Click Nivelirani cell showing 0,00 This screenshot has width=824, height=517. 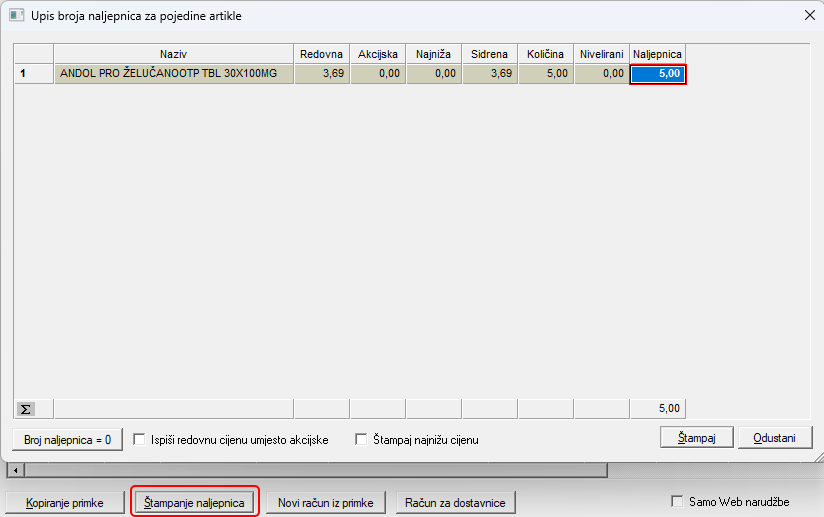tap(602, 74)
